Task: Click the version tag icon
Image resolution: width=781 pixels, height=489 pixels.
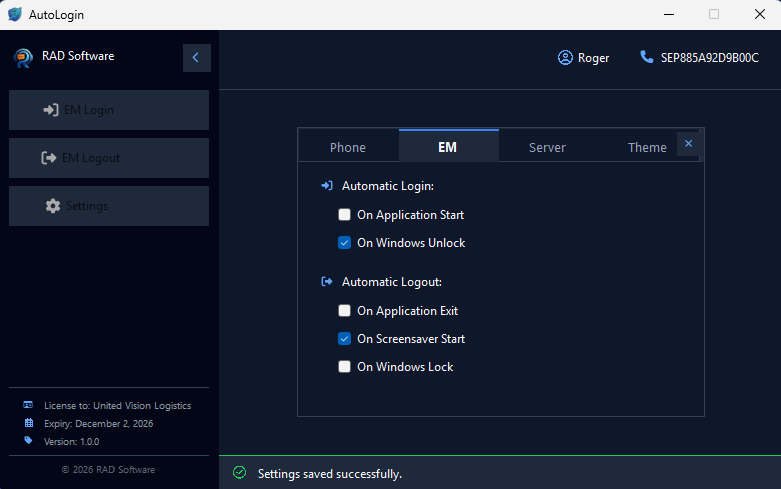Action: [x=28, y=440]
